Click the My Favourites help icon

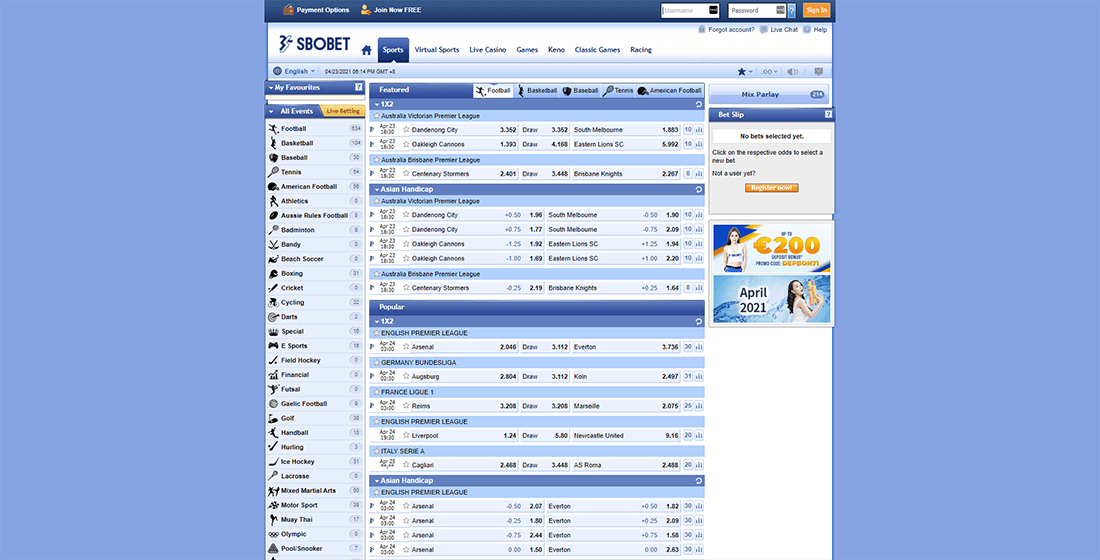359,88
